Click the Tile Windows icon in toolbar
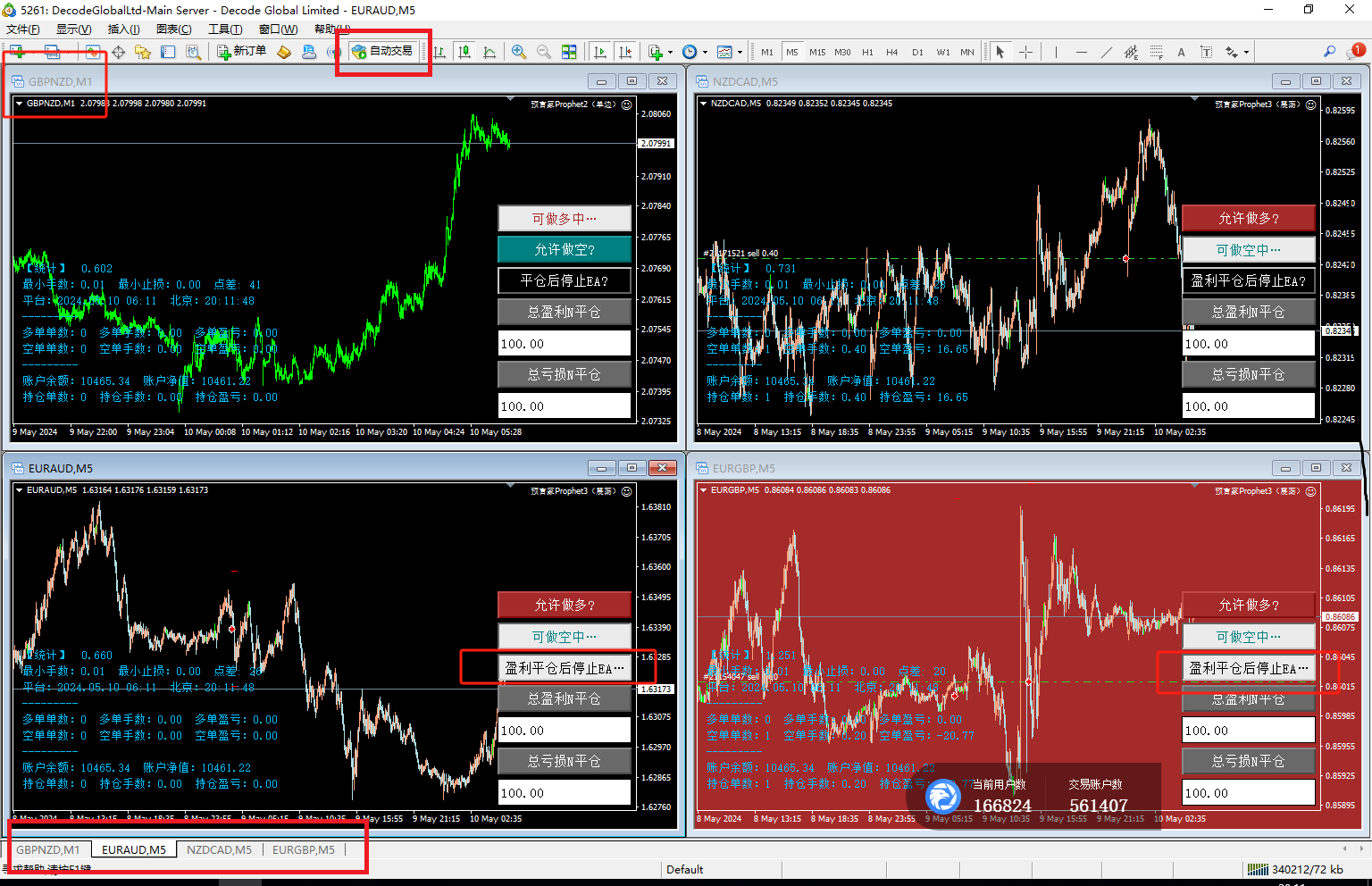Viewport: 1372px width, 886px height. (x=569, y=52)
